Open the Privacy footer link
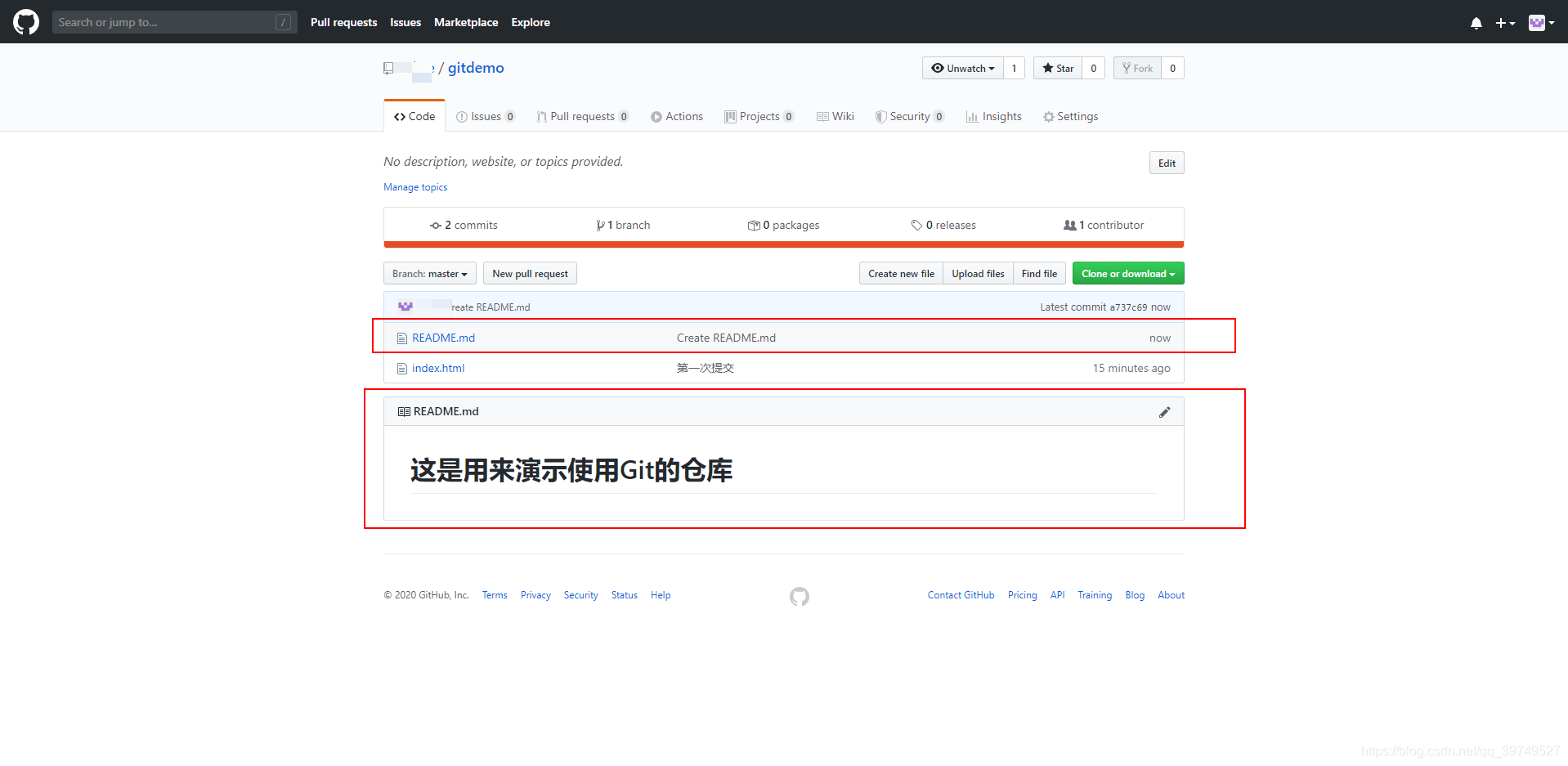 point(535,595)
